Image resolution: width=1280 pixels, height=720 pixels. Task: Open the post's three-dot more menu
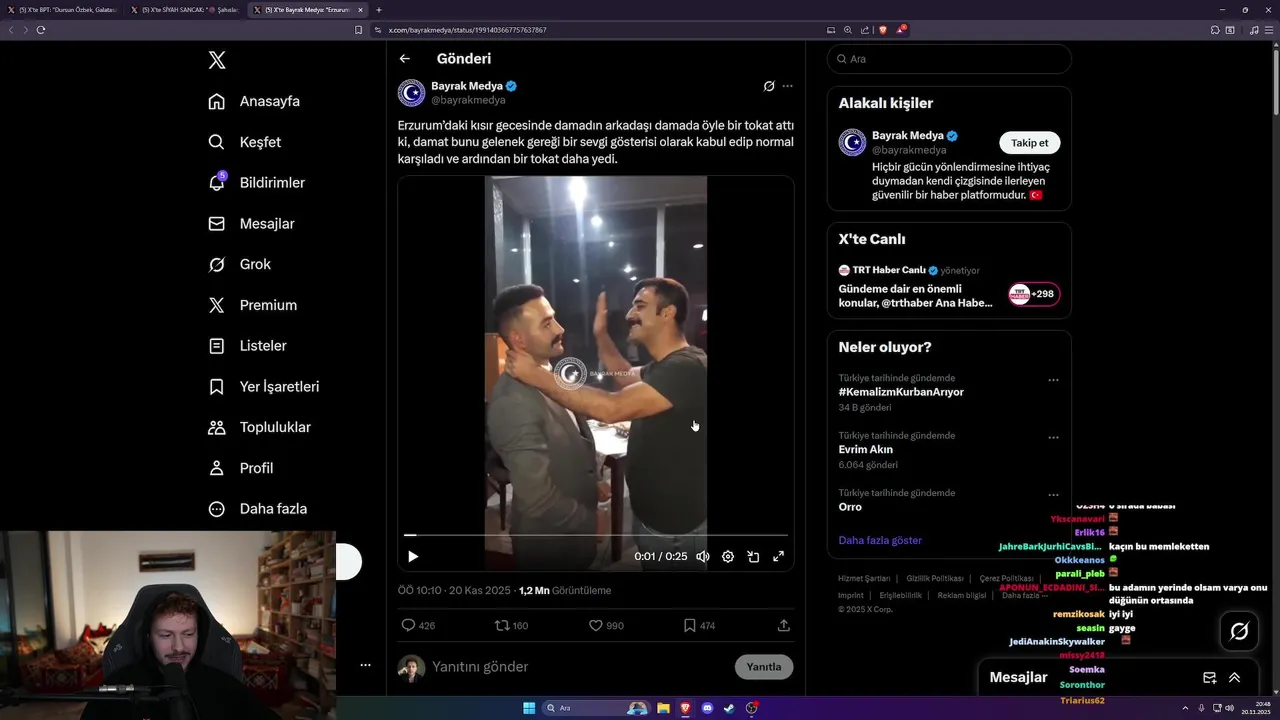point(788,86)
